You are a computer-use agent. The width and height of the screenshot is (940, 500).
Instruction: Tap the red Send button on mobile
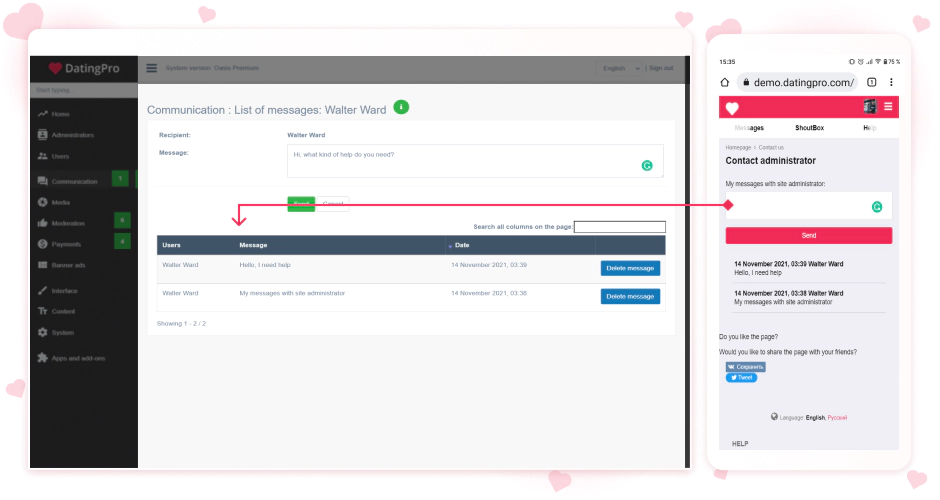[809, 236]
